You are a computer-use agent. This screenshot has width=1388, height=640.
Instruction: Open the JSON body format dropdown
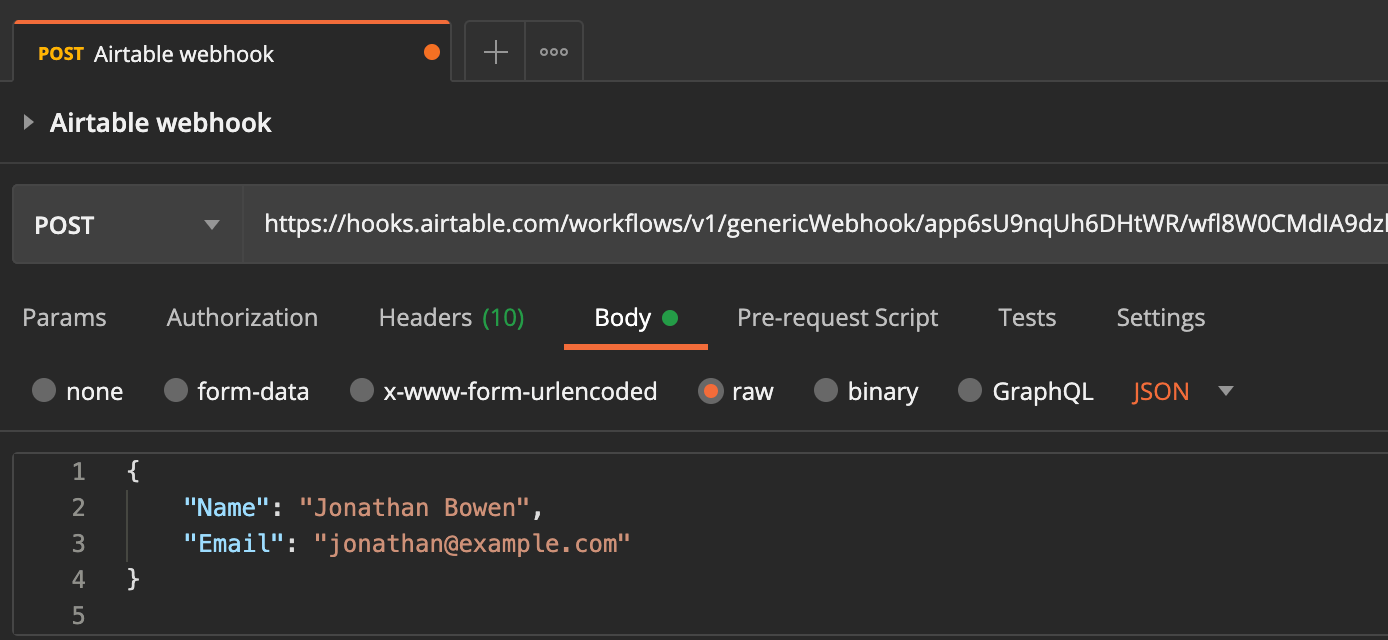[1184, 392]
